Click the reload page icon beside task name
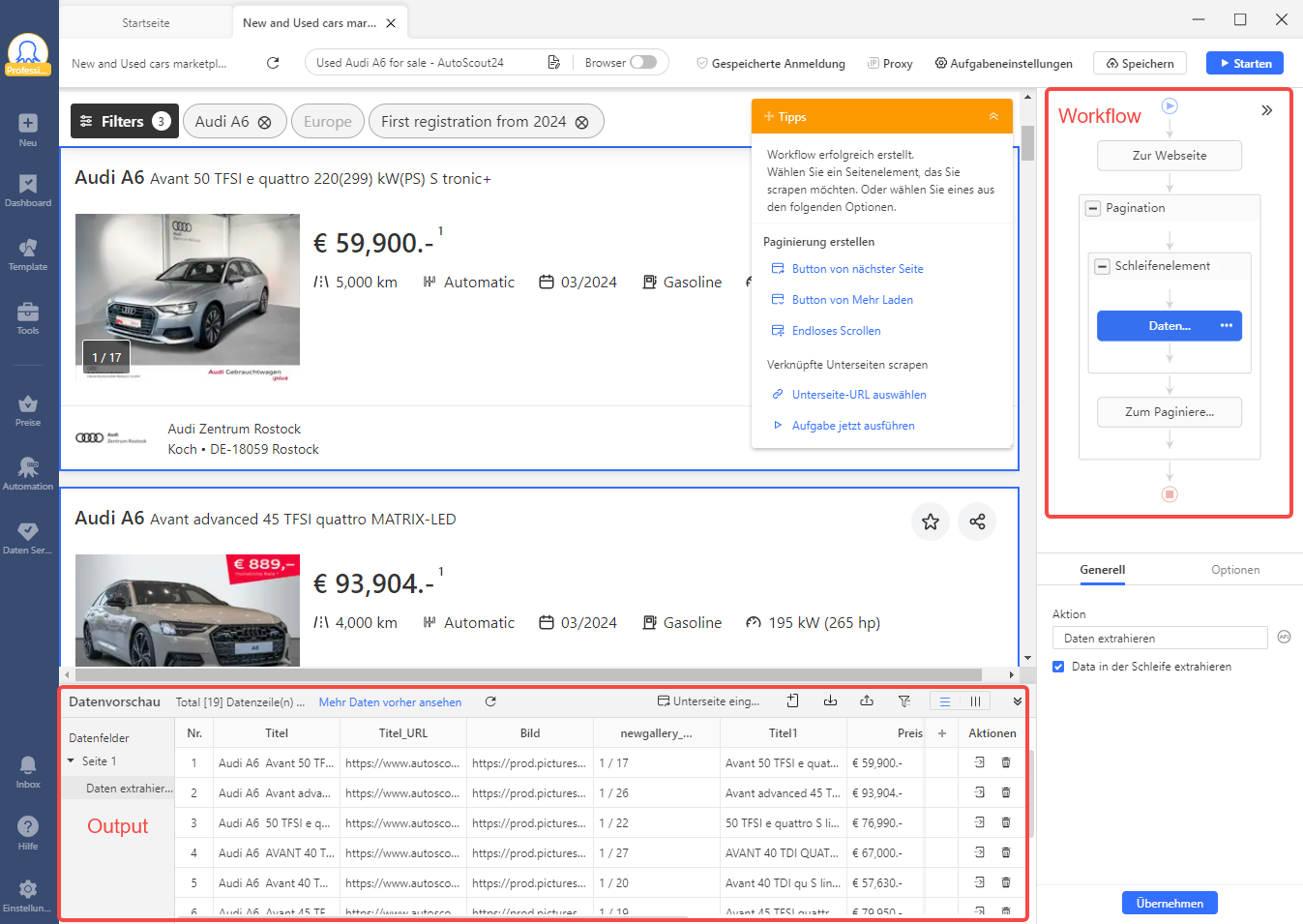Viewport: 1303px width, 924px height. pos(273,63)
